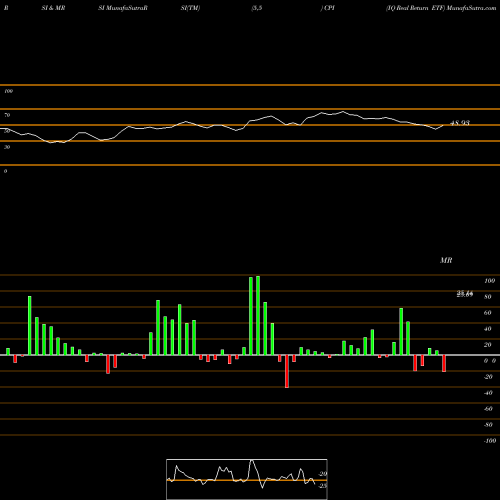This screenshot has width=500, height=500.
Task: Click the '(IQ Real Return ETF) MunafaSutra.com' title
Action: (x=441, y=8)
